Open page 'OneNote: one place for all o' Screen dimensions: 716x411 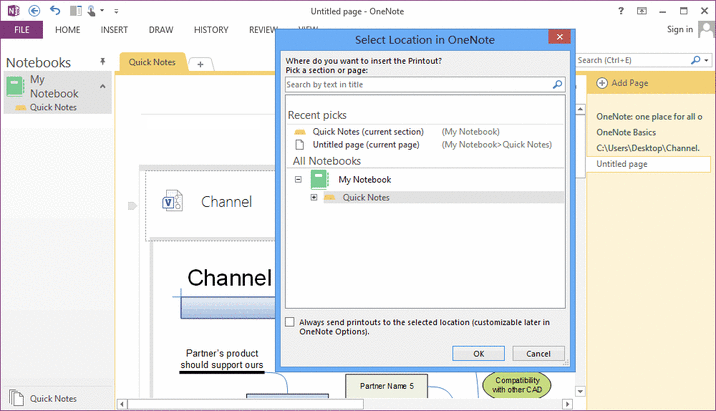tap(649, 117)
